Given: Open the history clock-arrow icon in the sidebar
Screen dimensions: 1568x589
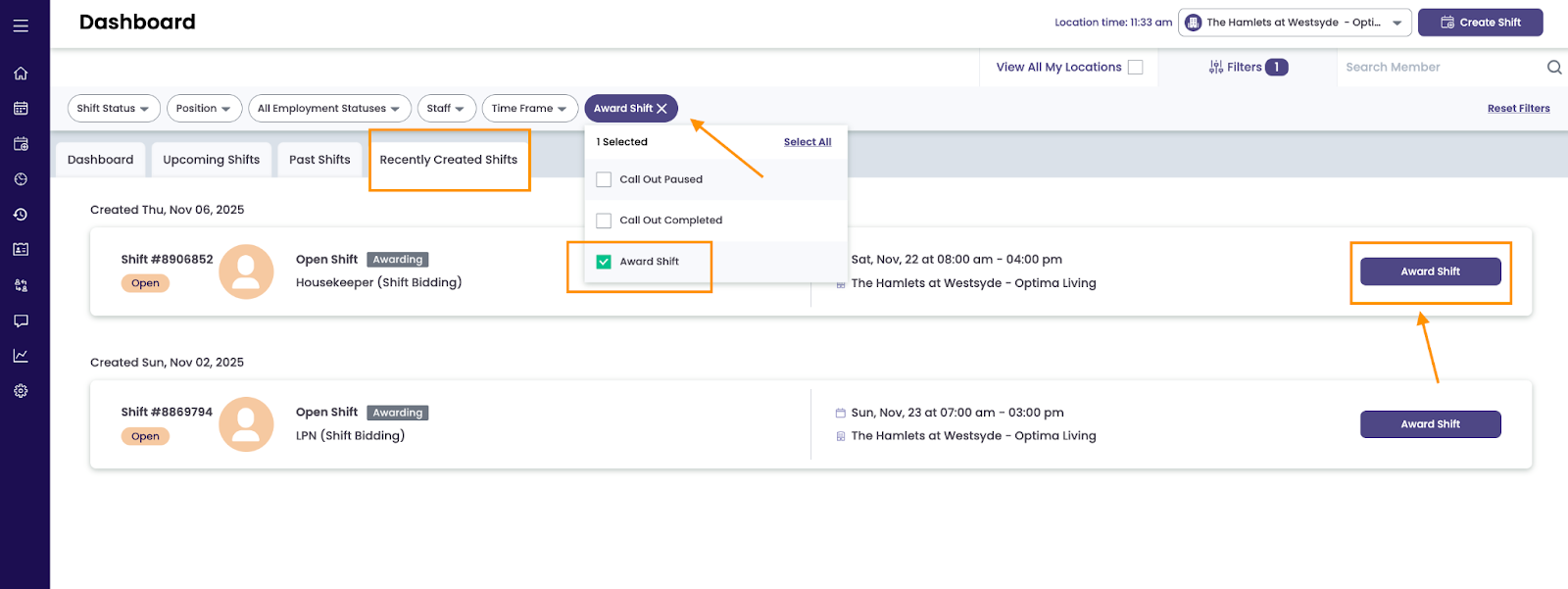Looking at the screenshot, I should (x=21, y=215).
